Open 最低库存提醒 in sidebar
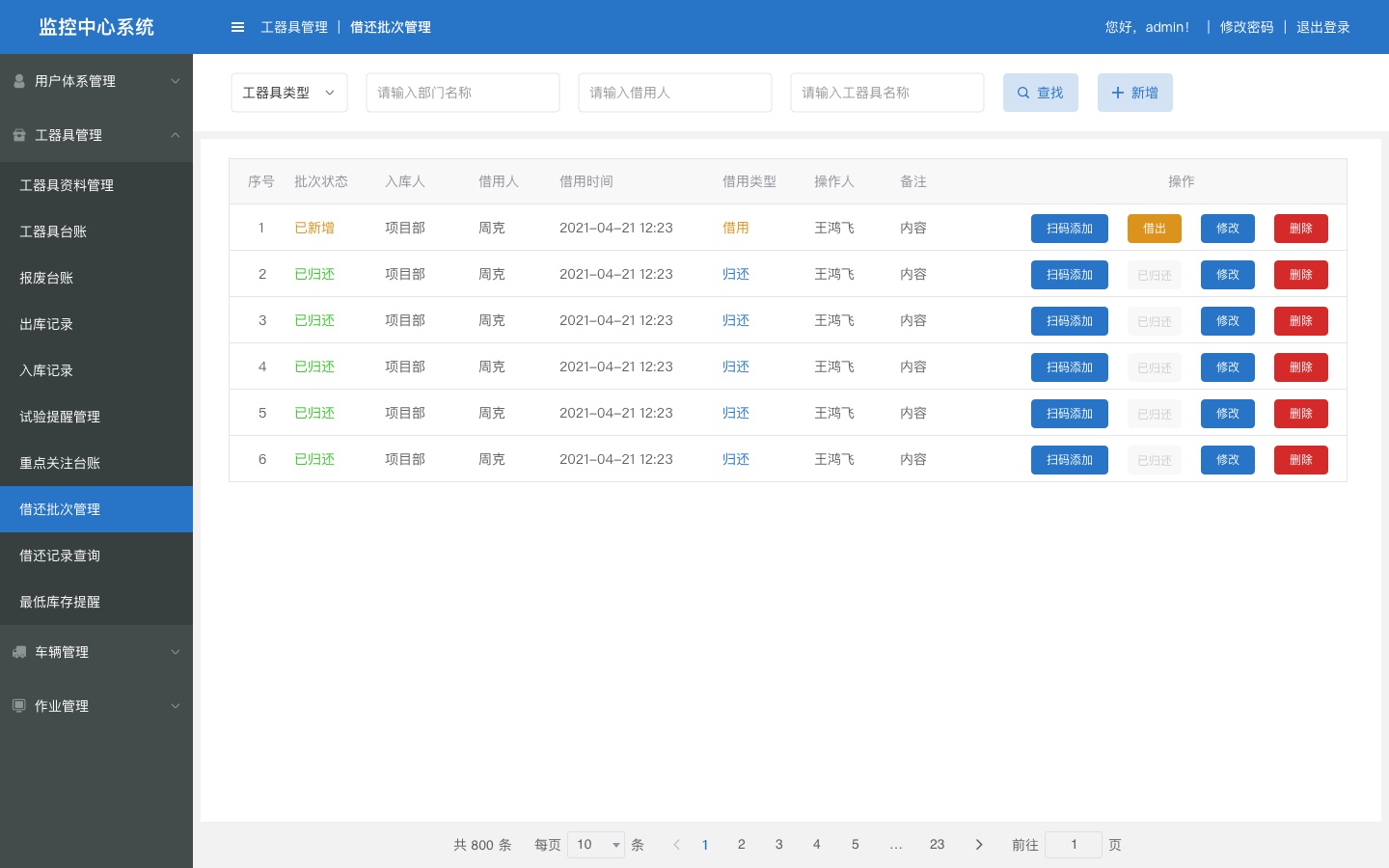1389x868 pixels. click(x=96, y=602)
